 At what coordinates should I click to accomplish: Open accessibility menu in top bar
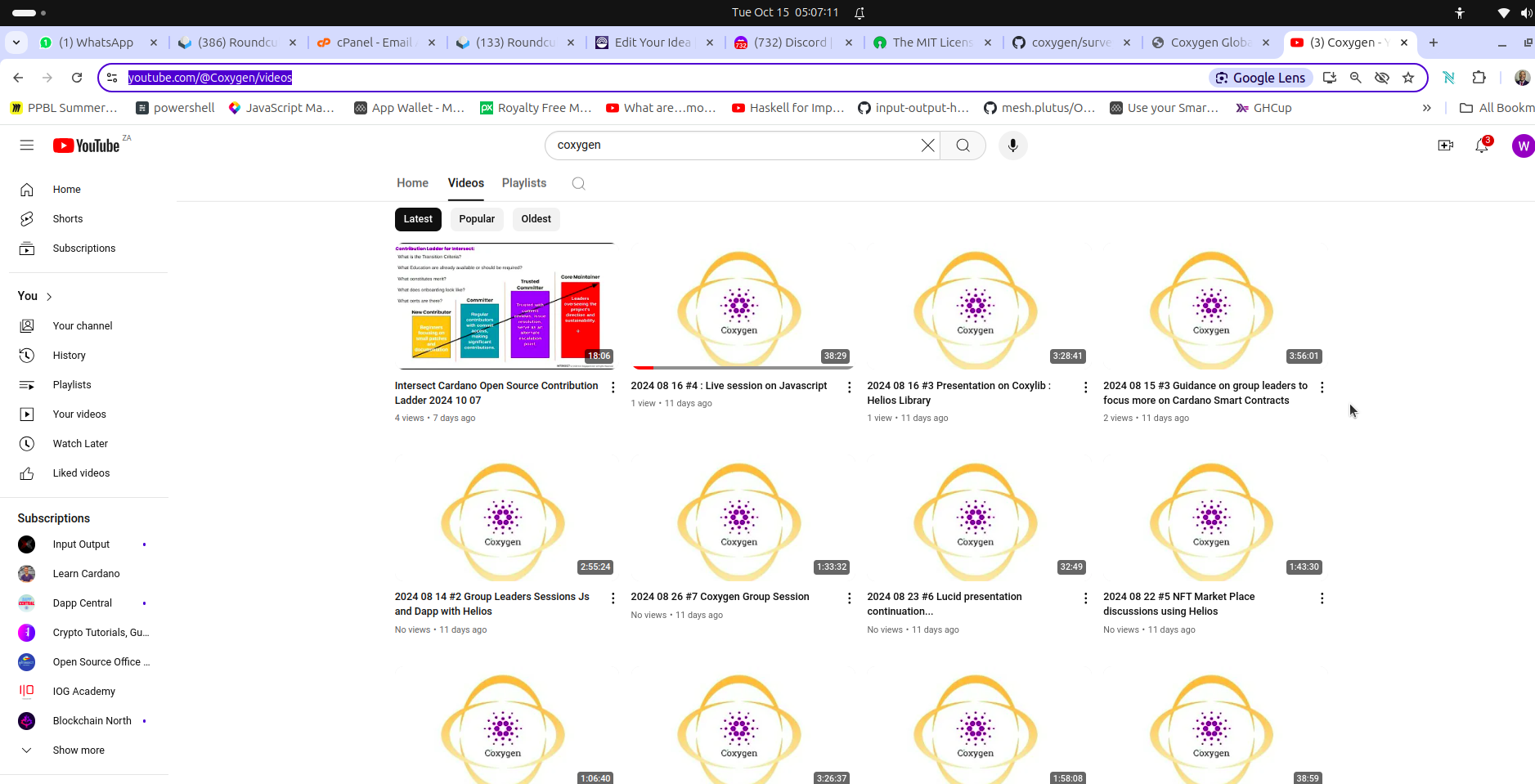click(x=1460, y=12)
